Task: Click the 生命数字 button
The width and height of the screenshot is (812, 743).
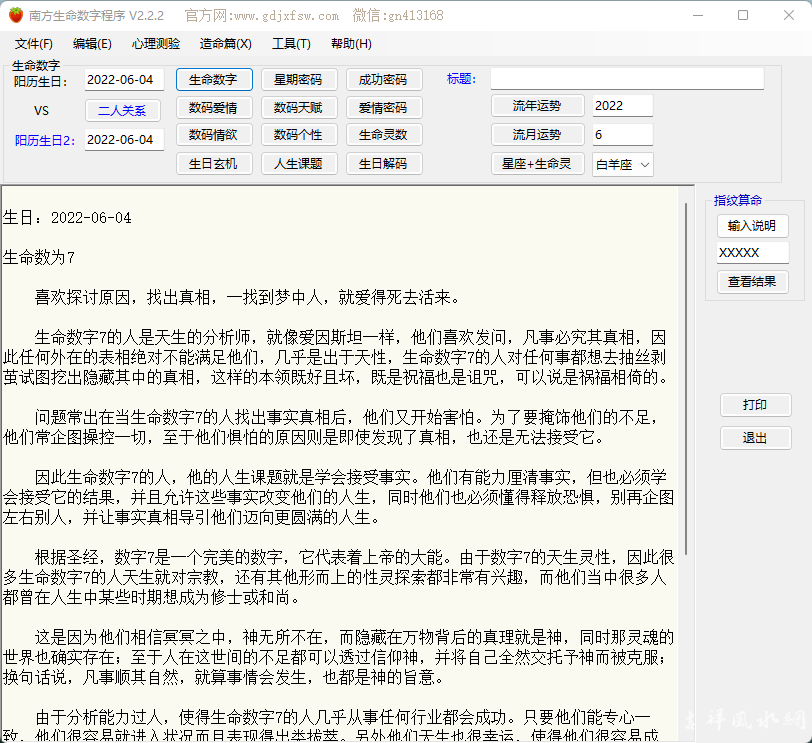Action: pos(213,80)
